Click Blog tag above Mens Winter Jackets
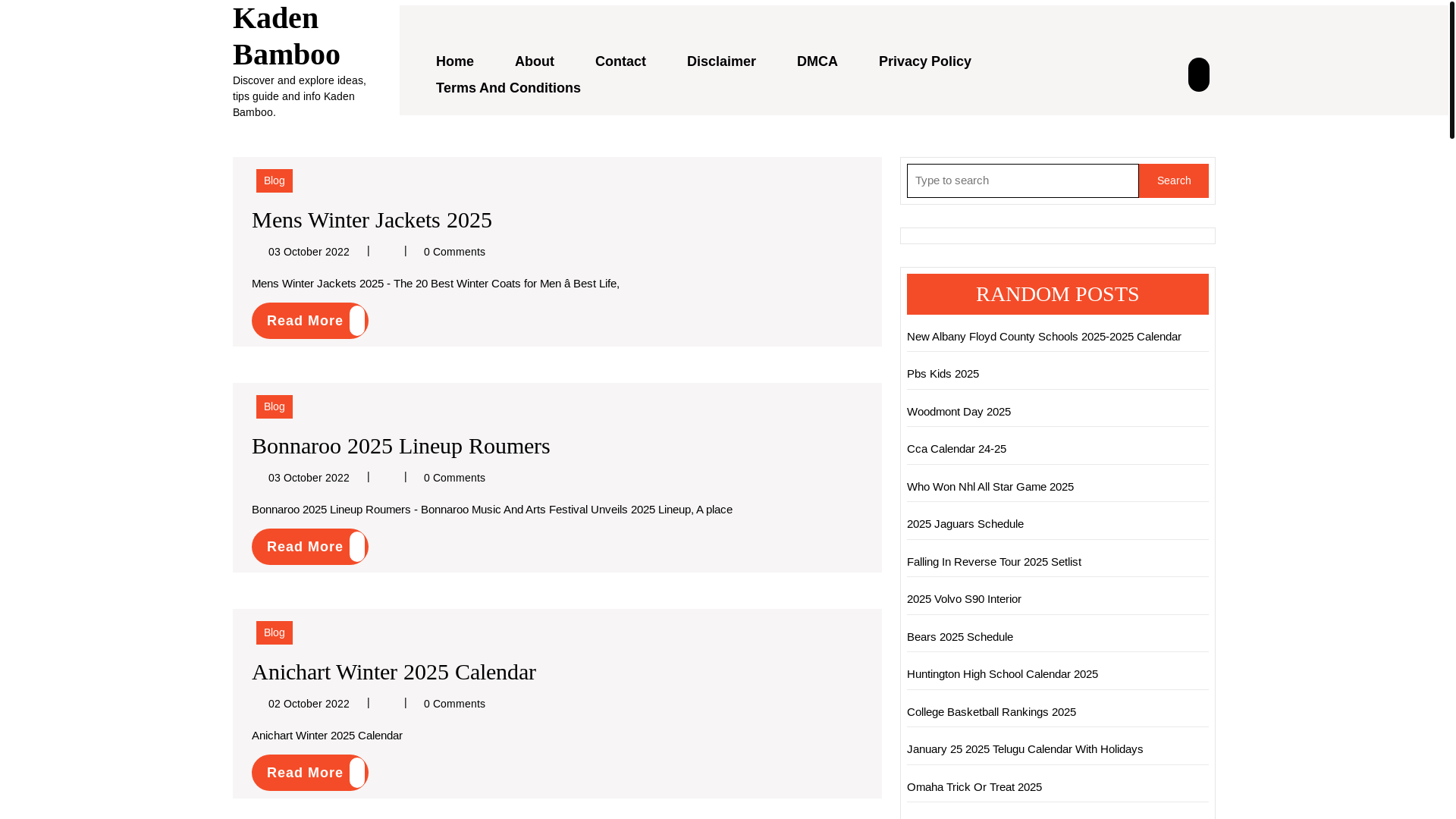 [275, 180]
